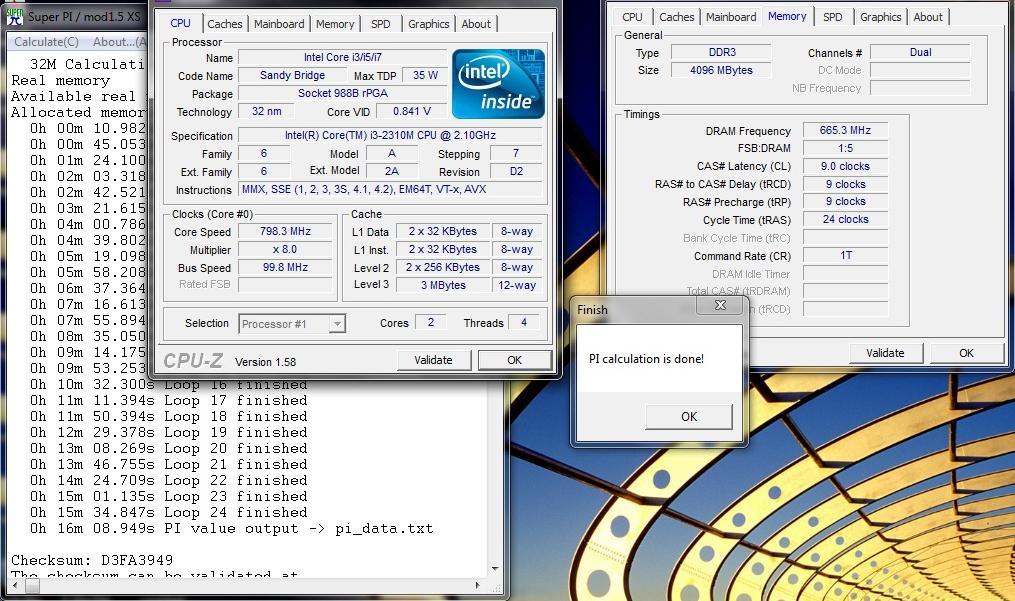The width and height of the screenshot is (1015, 601).
Task: Select the CPU tab in left CPU-Z window
Action: click(x=181, y=23)
